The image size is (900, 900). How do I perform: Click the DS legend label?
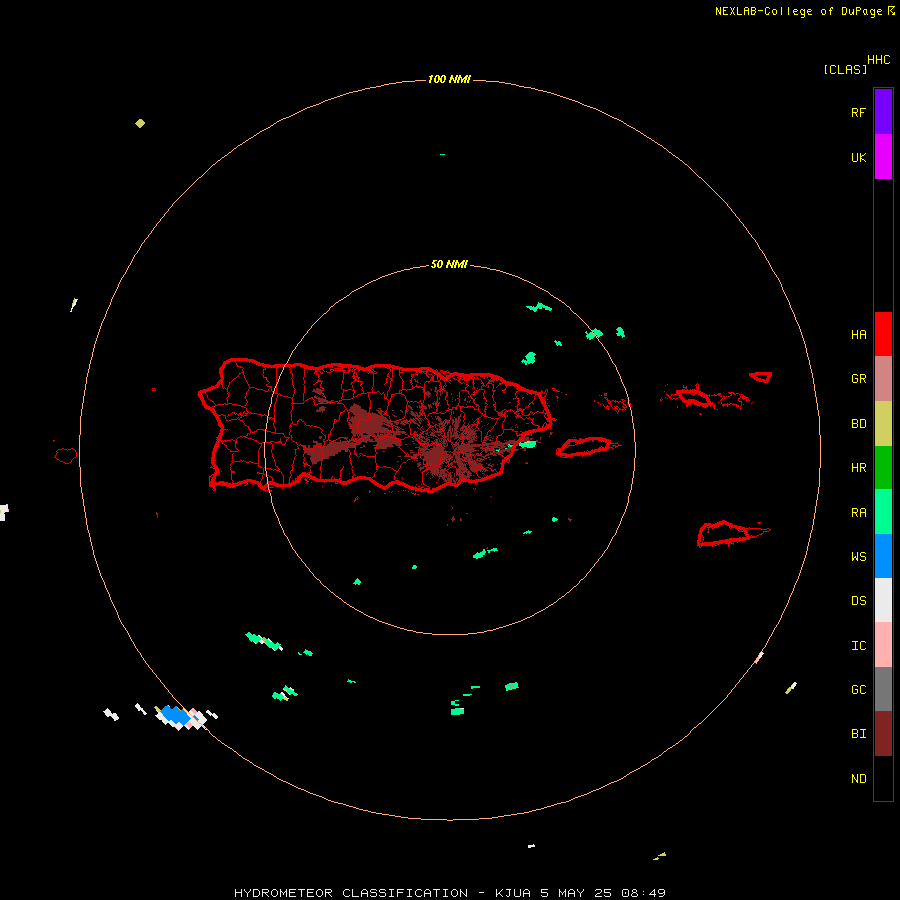(x=858, y=601)
